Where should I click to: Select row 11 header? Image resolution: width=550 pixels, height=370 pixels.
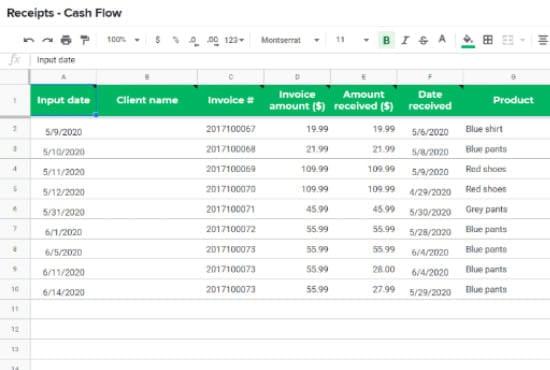[x=15, y=309]
